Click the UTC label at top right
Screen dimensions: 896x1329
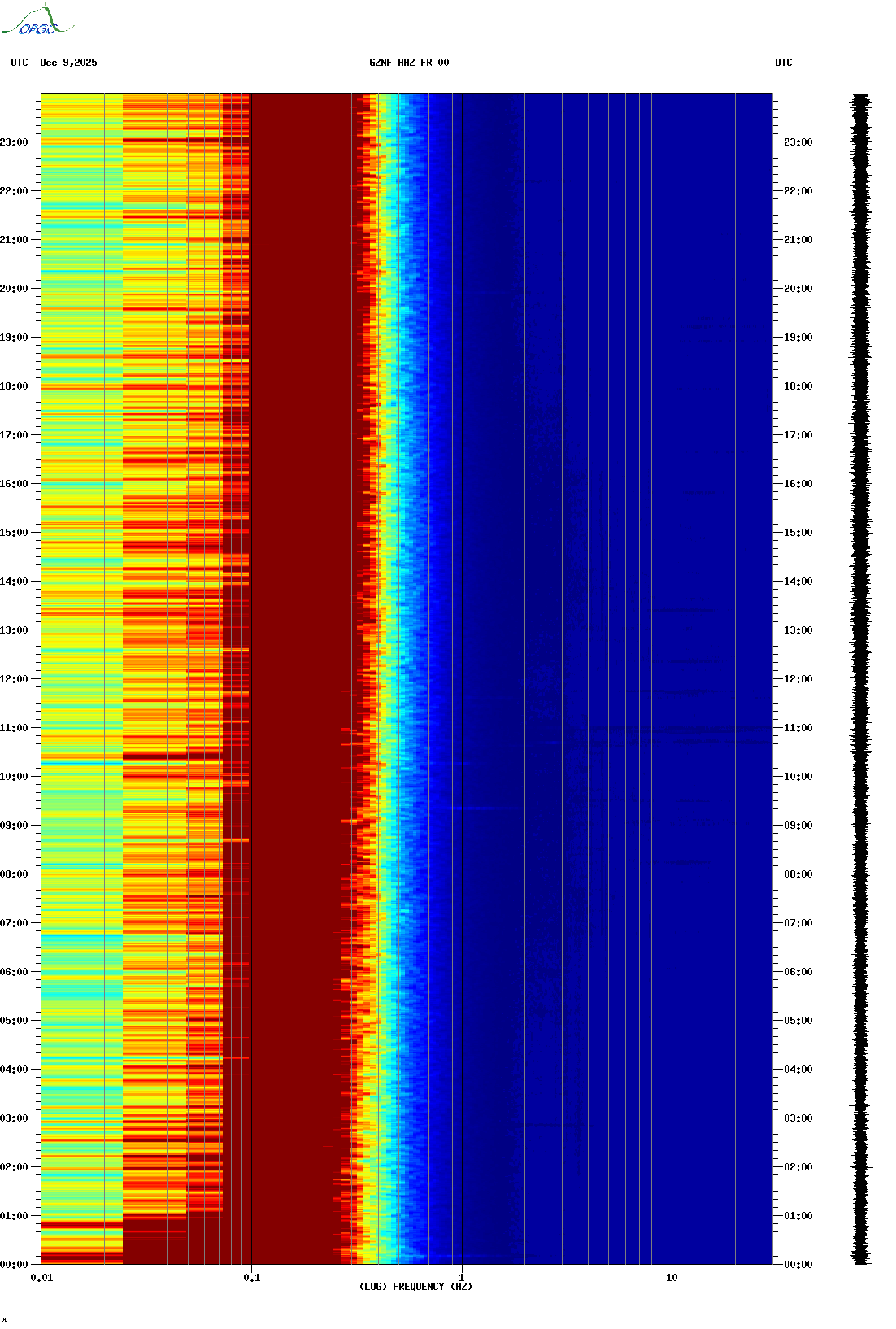click(783, 63)
